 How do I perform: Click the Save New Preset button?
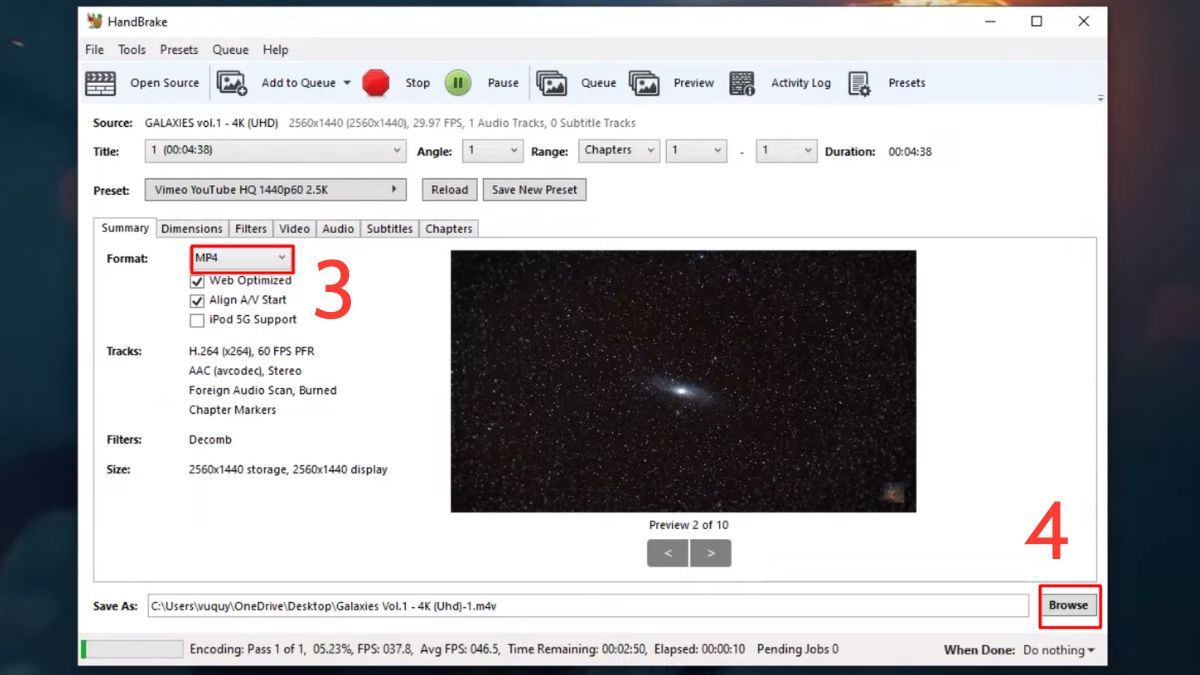click(534, 190)
